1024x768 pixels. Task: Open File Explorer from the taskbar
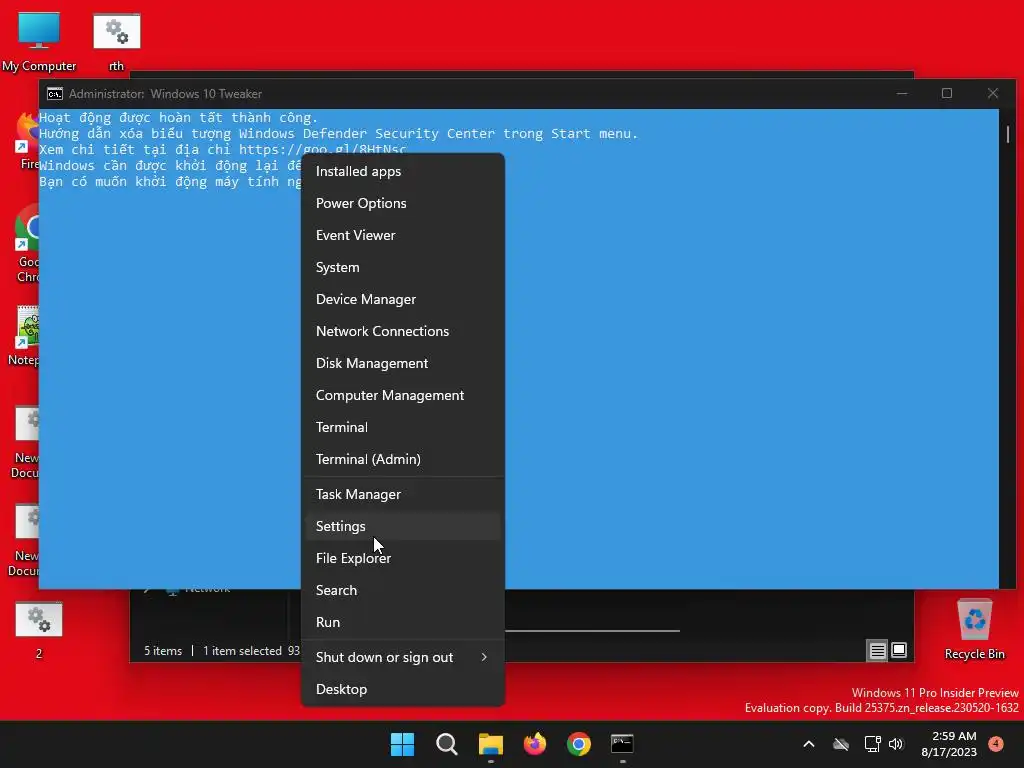click(x=490, y=744)
